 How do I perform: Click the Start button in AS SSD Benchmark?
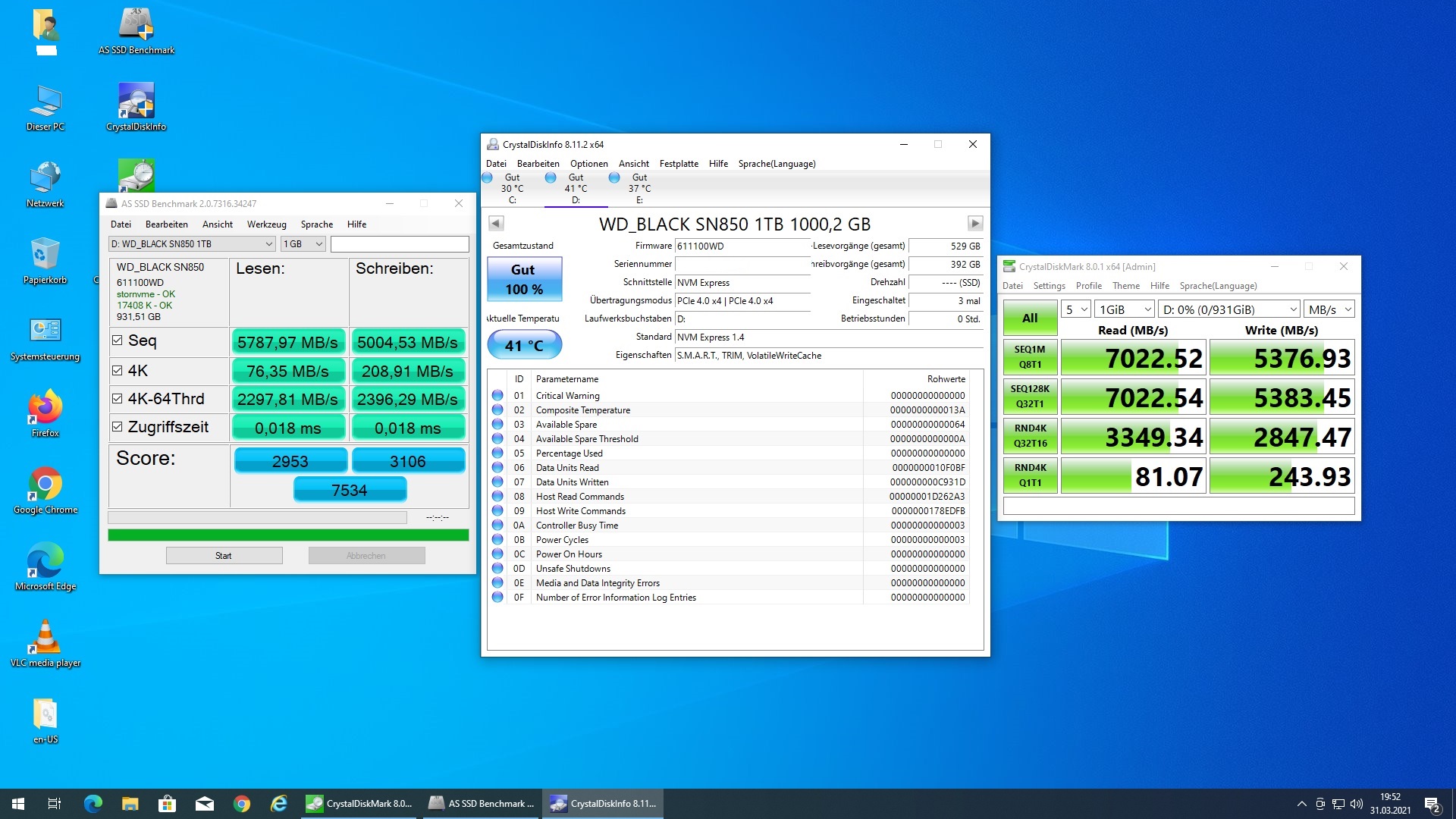(x=224, y=556)
